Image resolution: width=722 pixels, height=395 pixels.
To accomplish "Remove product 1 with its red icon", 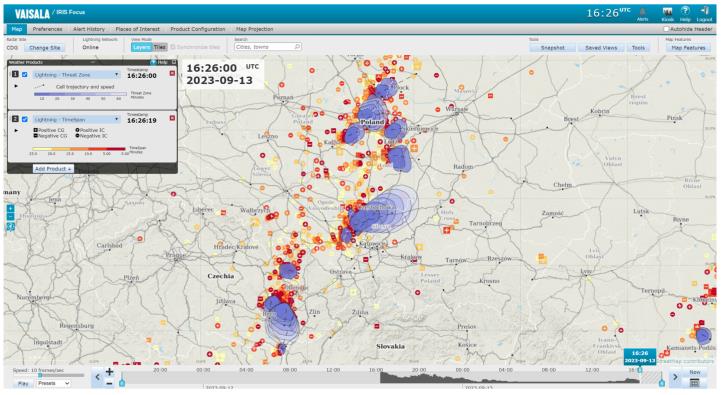I will click(172, 73).
